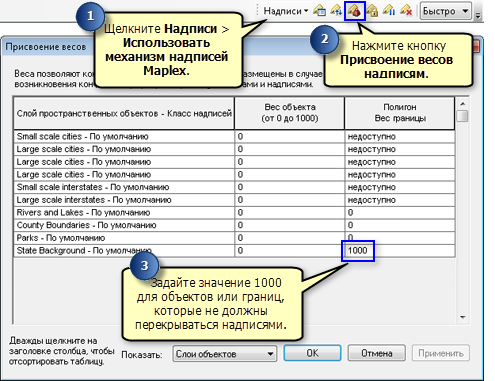Click the Lock Labels icon
Image resolution: width=495 pixels, height=381 pixels.
coord(372,11)
